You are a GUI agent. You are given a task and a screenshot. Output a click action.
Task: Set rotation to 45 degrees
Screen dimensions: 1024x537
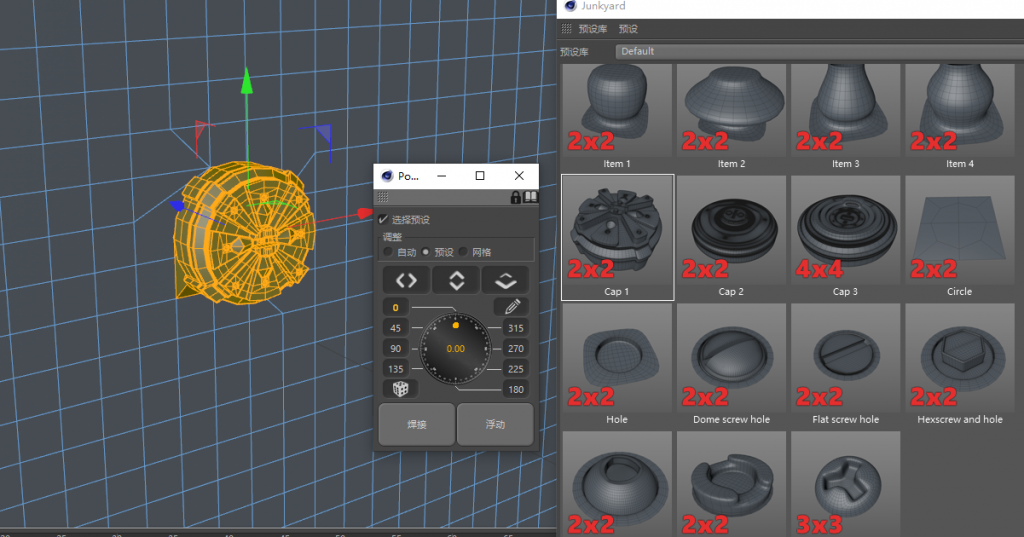click(395, 328)
